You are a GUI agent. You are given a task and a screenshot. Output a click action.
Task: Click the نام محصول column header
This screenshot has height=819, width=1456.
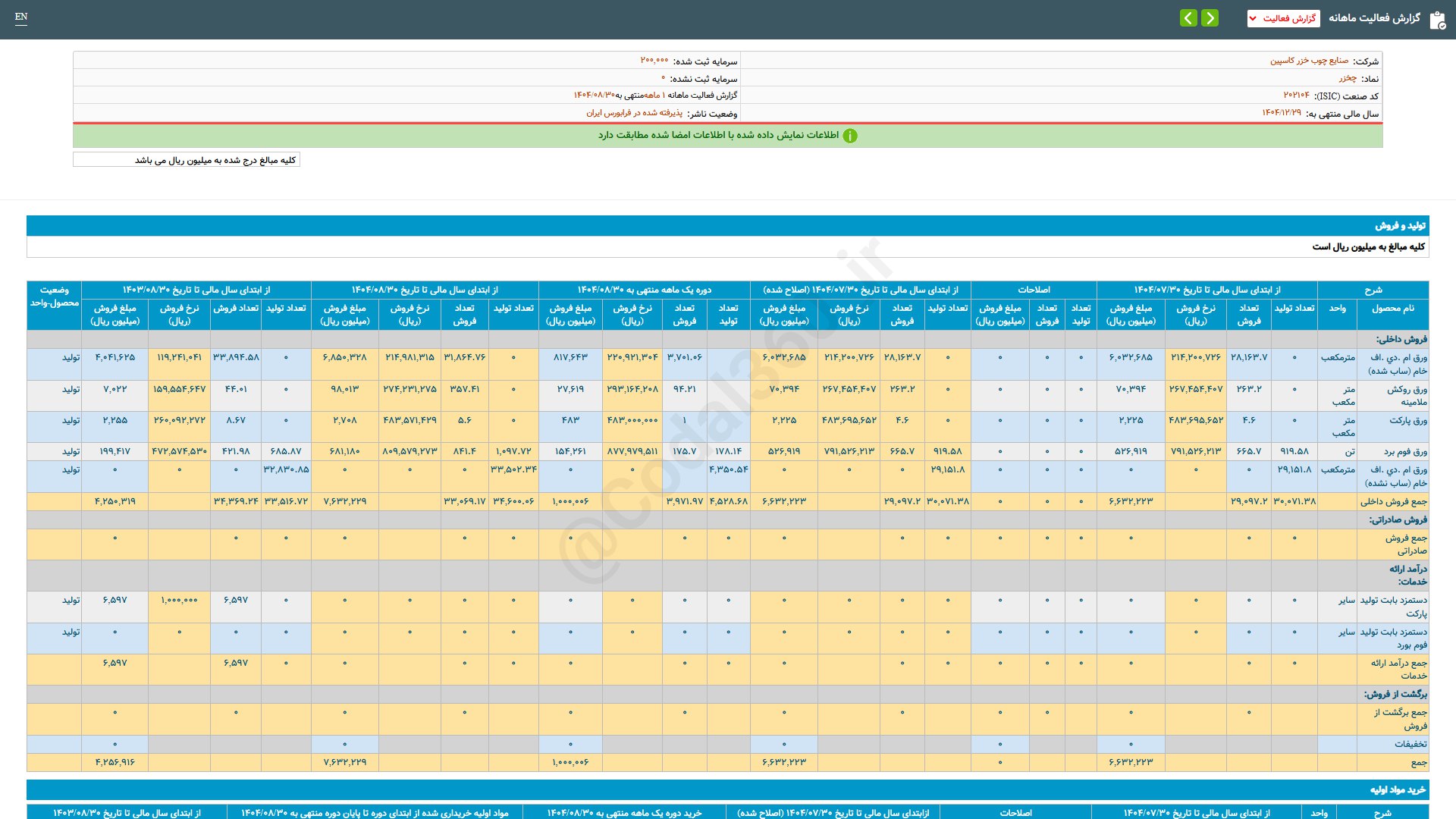(1392, 309)
